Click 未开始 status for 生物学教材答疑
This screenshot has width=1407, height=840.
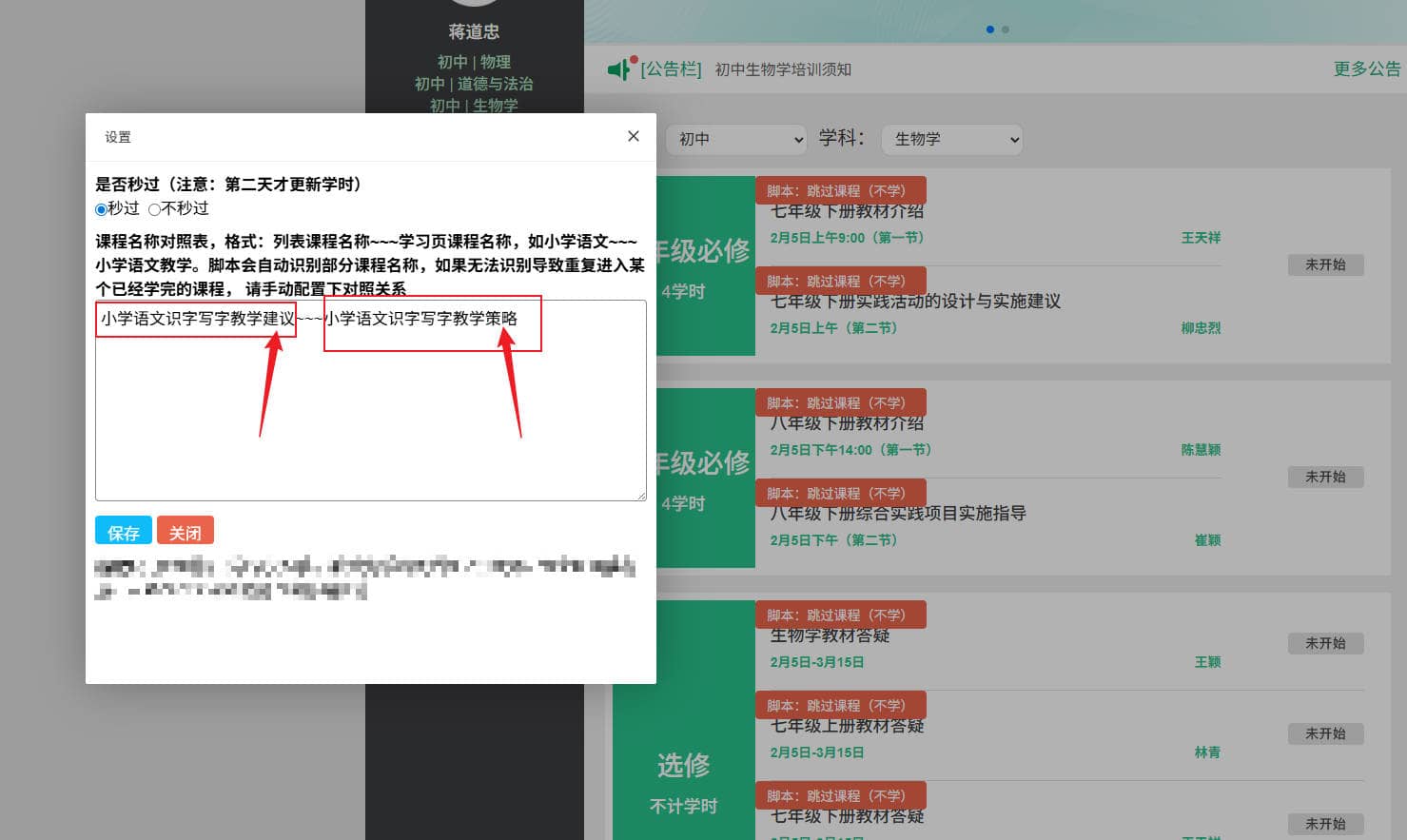pos(1325,643)
